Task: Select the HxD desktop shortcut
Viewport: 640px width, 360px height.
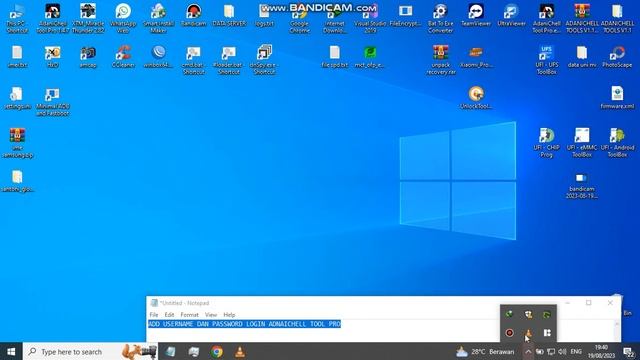Action: click(x=53, y=56)
